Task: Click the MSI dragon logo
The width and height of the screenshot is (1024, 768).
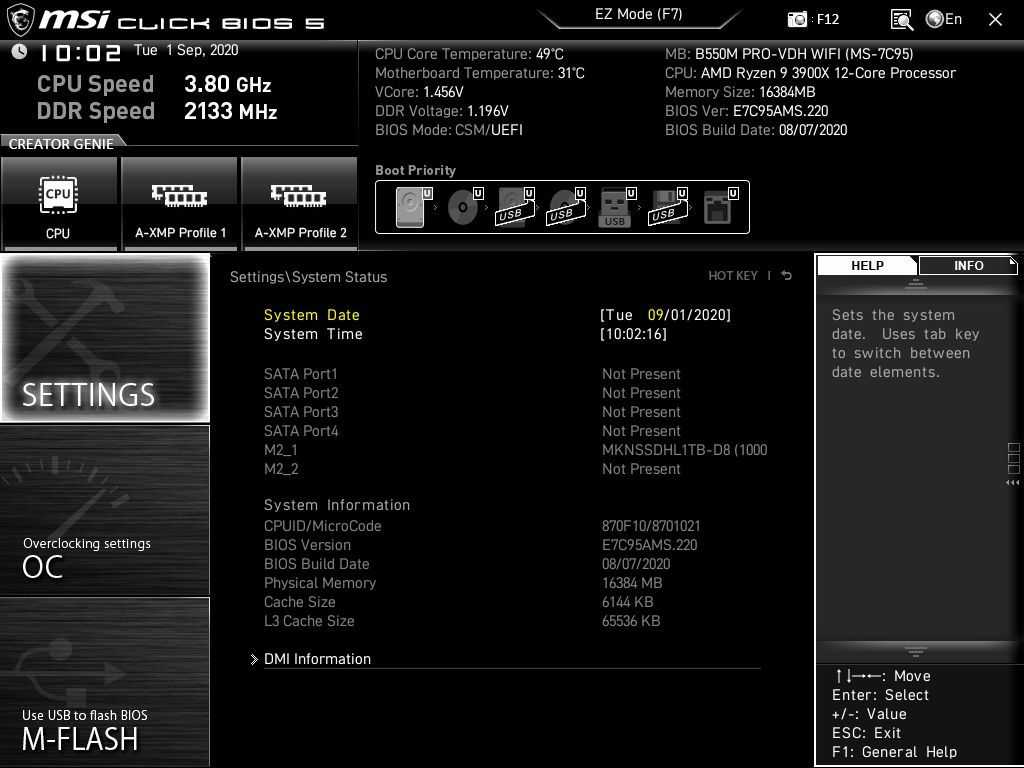Action: click(x=20, y=20)
